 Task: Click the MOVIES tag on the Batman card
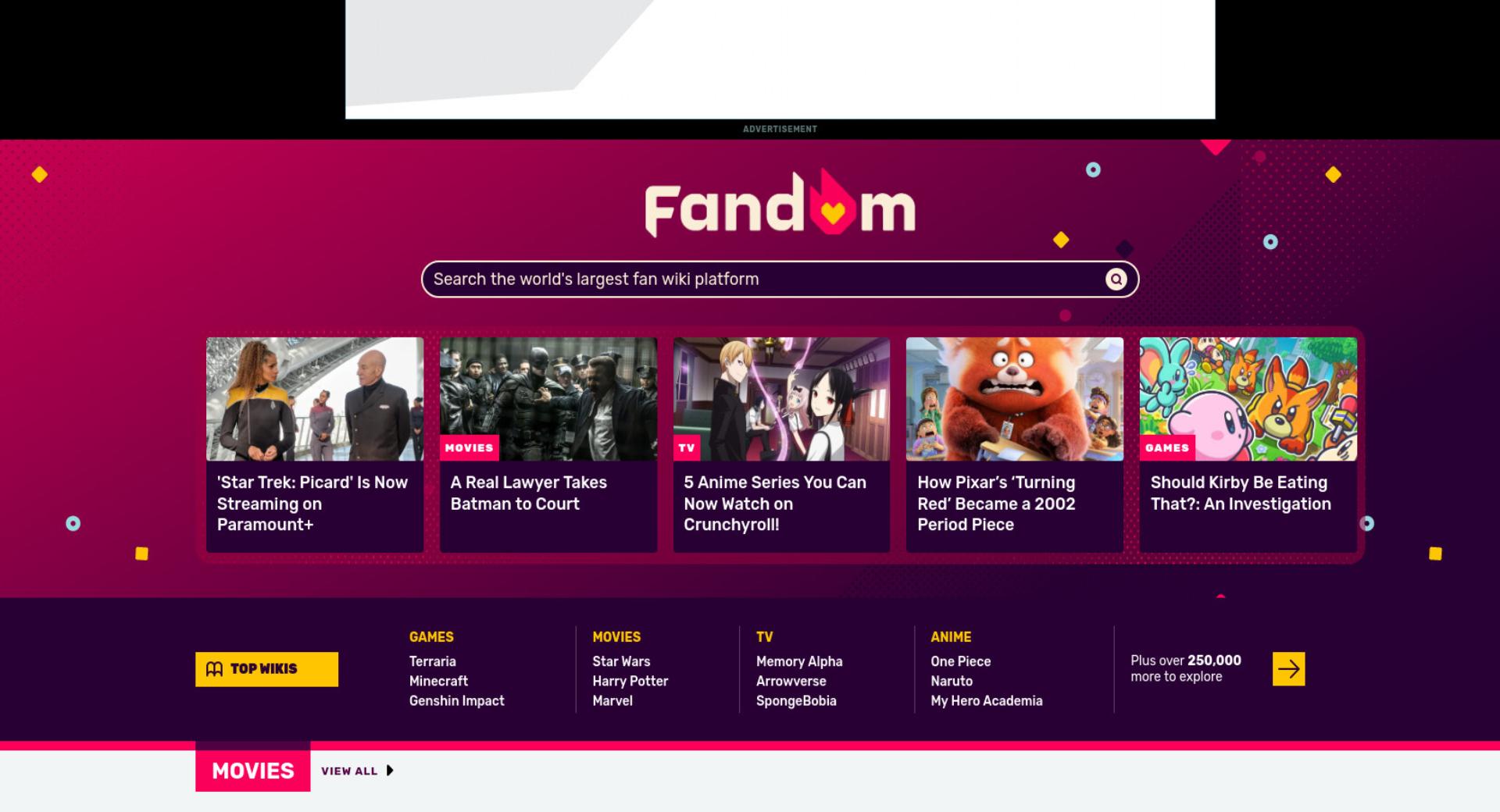tap(469, 448)
